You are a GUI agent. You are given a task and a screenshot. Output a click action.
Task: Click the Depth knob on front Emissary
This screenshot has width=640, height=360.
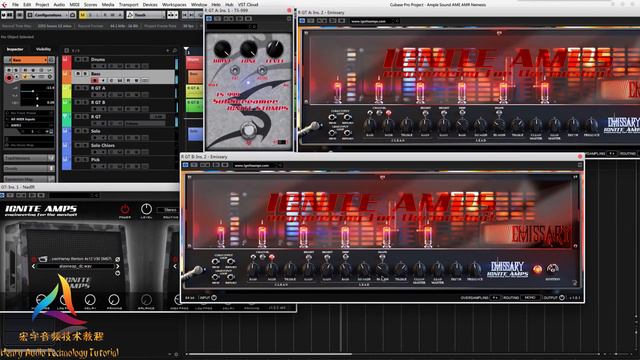[x=456, y=269]
